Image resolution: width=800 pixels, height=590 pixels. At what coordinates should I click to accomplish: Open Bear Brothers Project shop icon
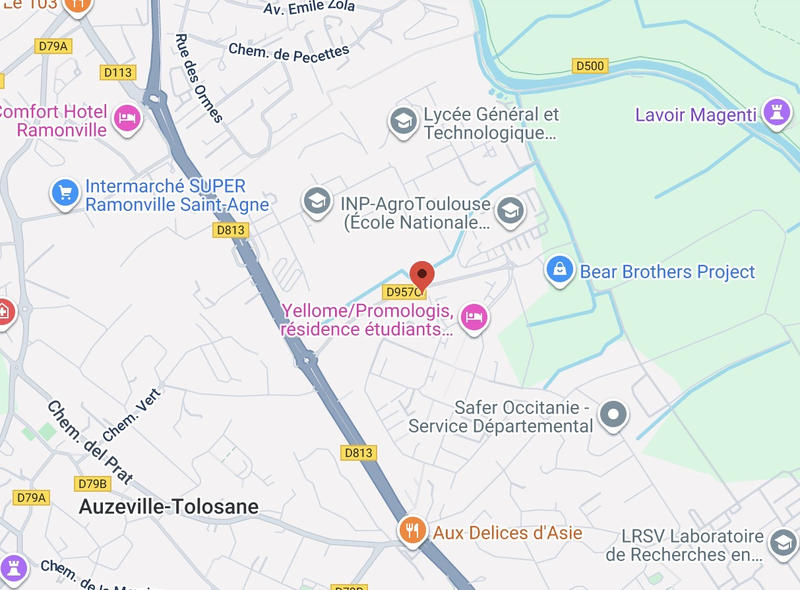pos(560,271)
